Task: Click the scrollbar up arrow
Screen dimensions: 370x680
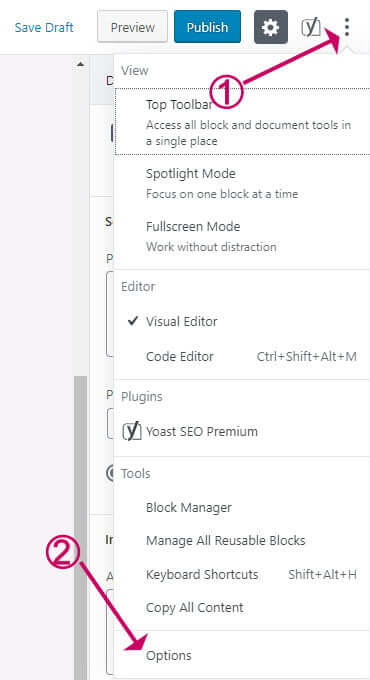Action: 80,64
